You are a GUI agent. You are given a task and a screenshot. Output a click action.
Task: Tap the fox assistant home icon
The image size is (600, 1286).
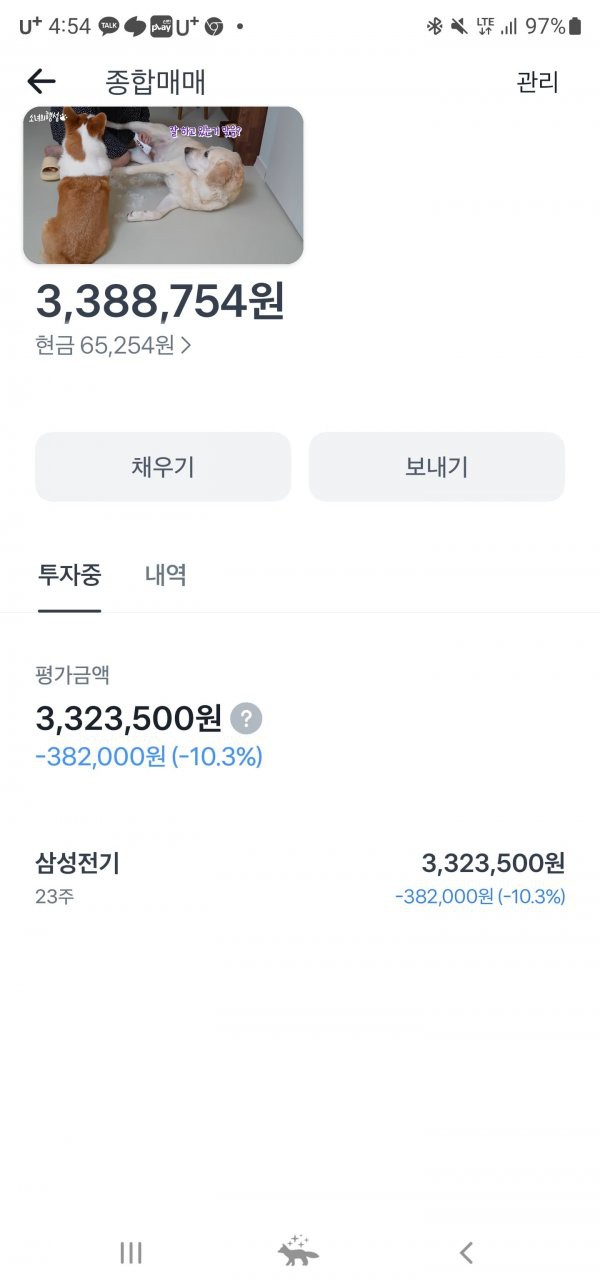298,1250
